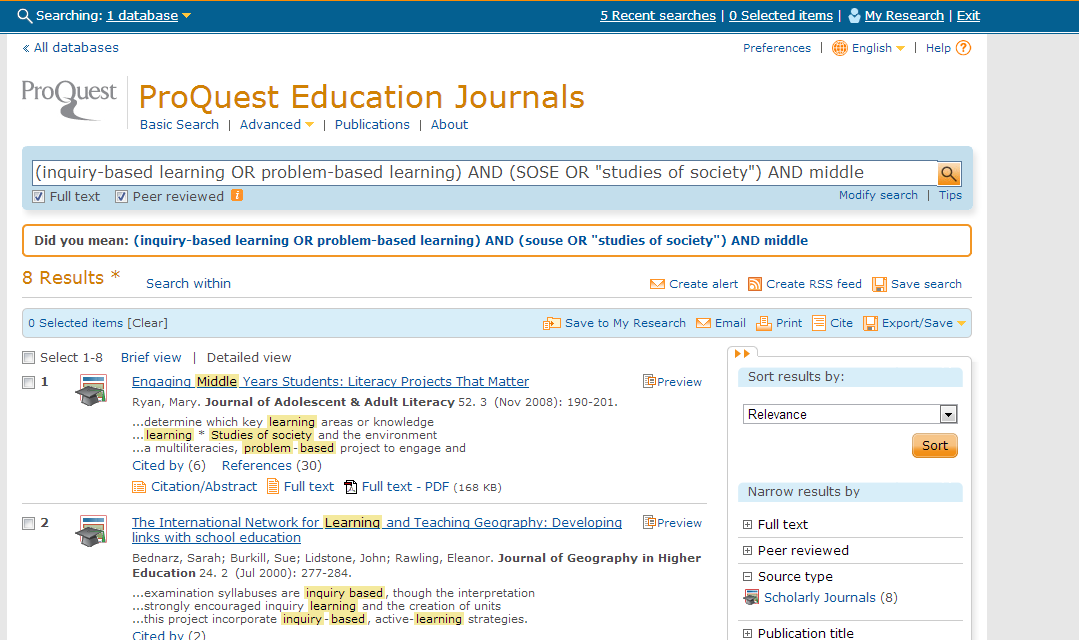Screen dimensions: 1079x640
Task: Click Save to My Research icon
Action: click(551, 323)
